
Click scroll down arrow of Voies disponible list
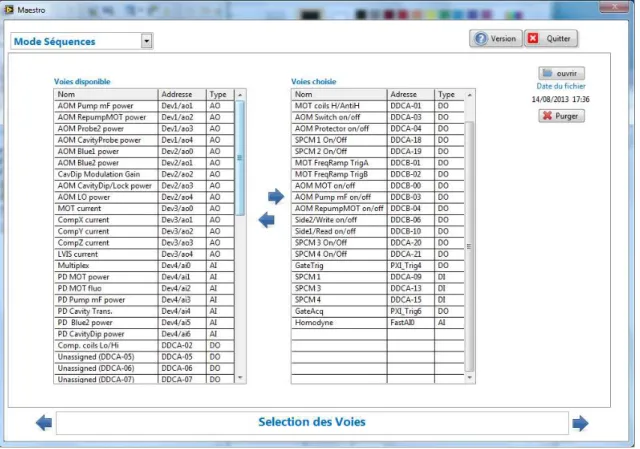[240, 378]
